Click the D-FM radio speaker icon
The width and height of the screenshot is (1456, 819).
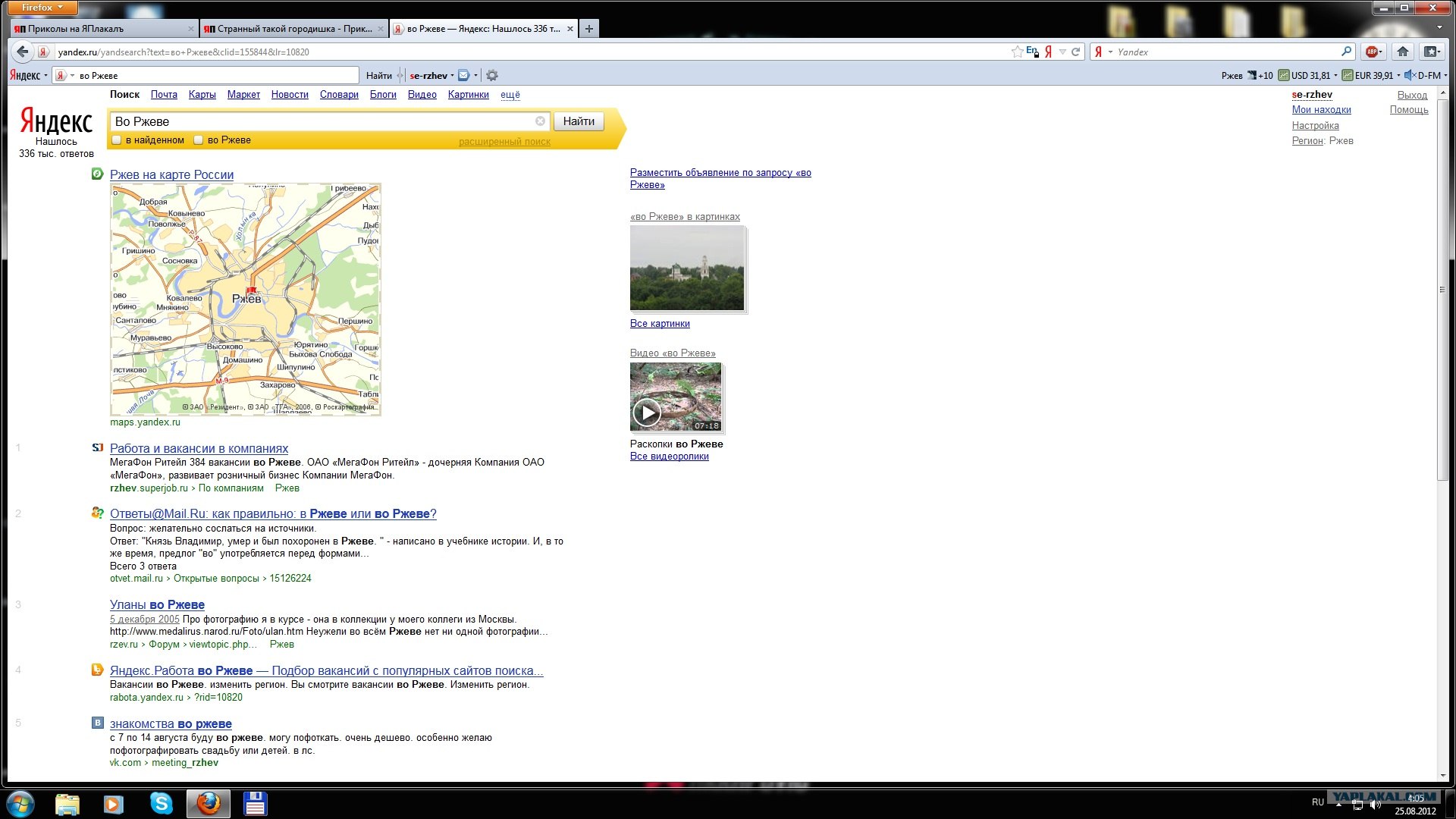[1410, 75]
